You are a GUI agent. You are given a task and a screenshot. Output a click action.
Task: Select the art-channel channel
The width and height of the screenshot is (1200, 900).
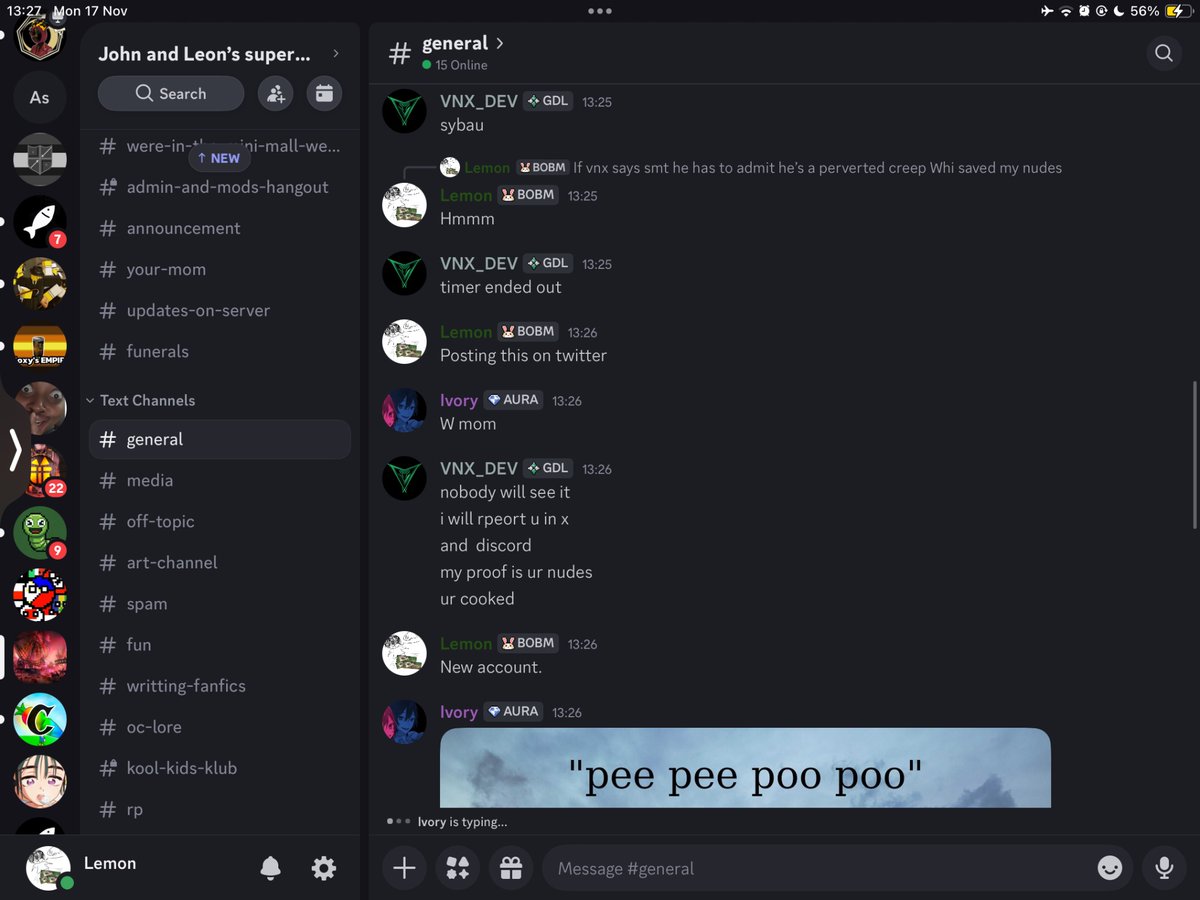coord(220,563)
